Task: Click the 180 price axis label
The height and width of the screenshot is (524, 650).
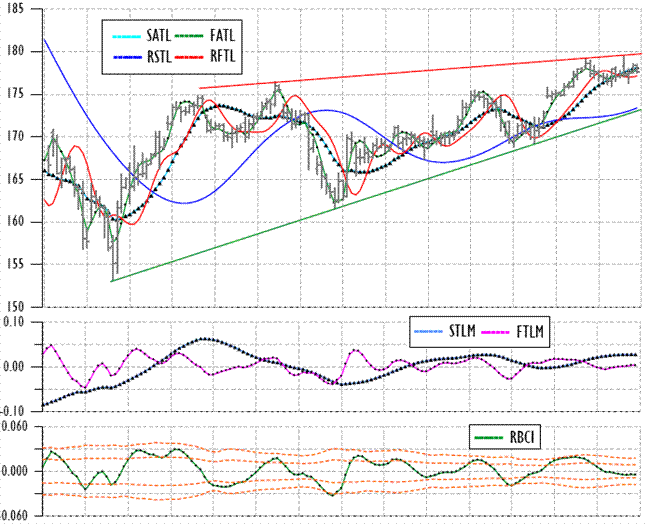Action: pyautogui.click(x=15, y=51)
